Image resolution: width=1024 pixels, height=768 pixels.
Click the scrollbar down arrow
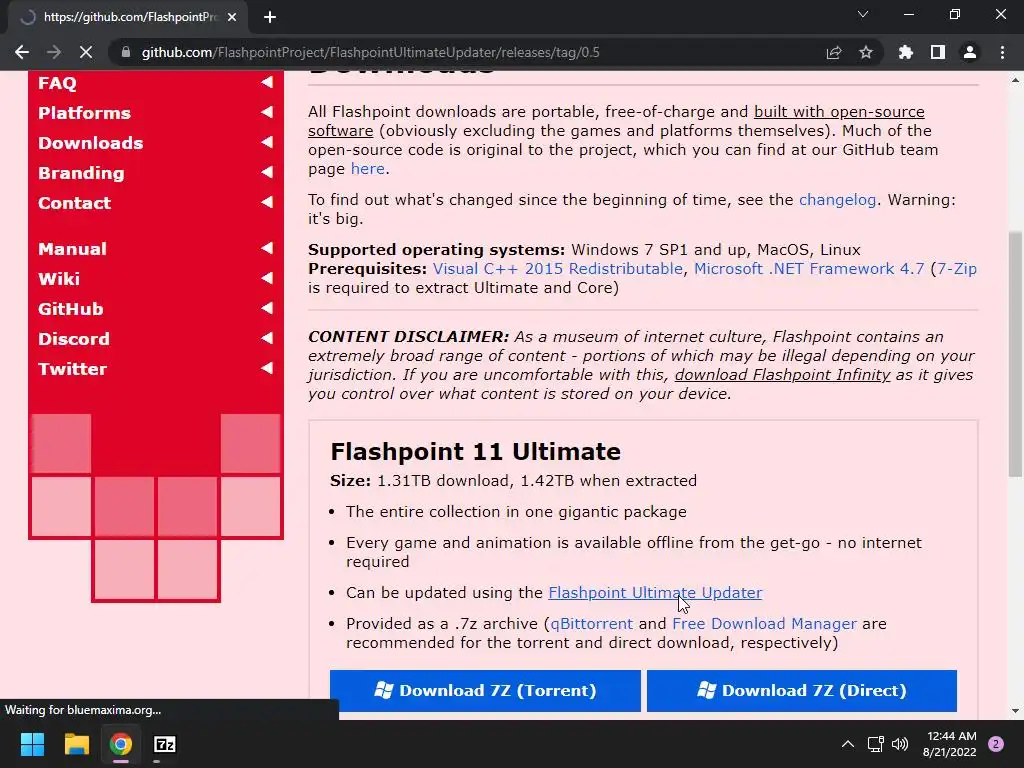click(x=1015, y=711)
